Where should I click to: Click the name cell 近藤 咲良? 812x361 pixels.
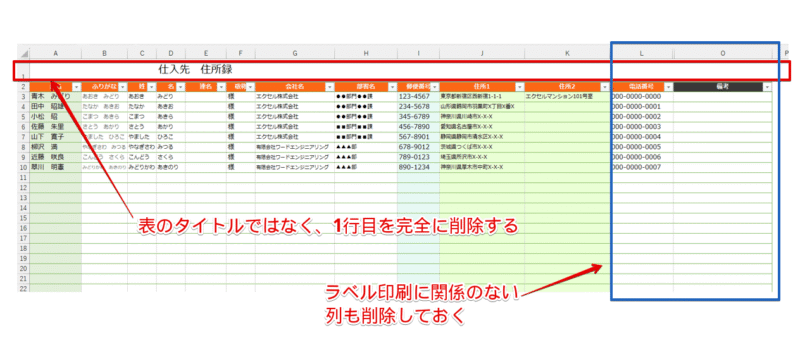tap(55, 157)
